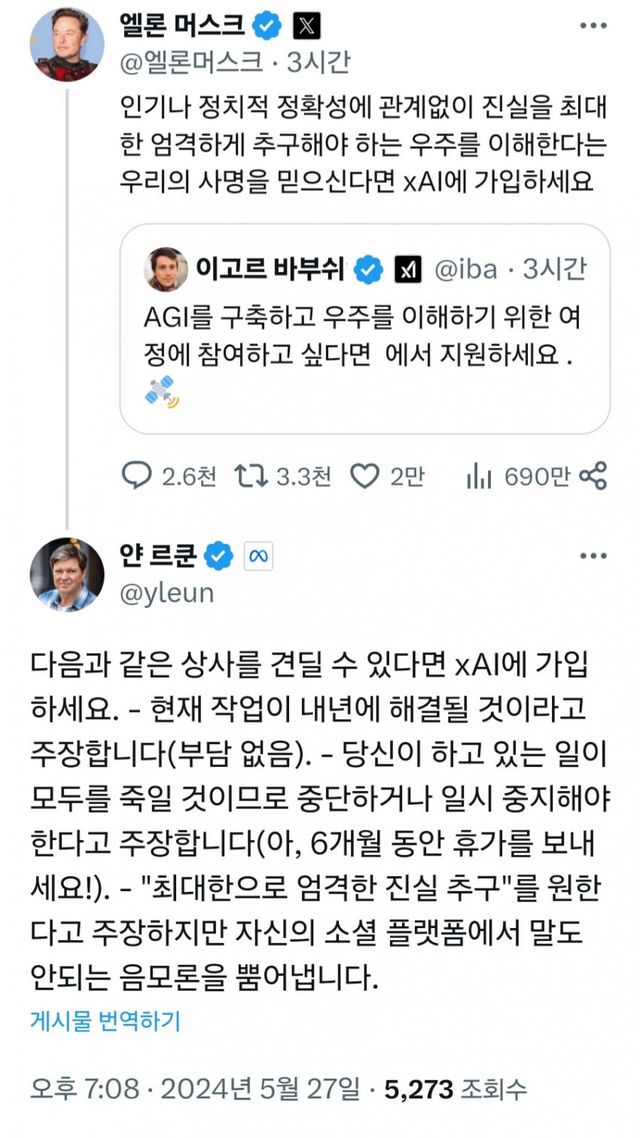
Task: Click 이고르 바부쉬's blue verified badge
Action: pos(370,268)
